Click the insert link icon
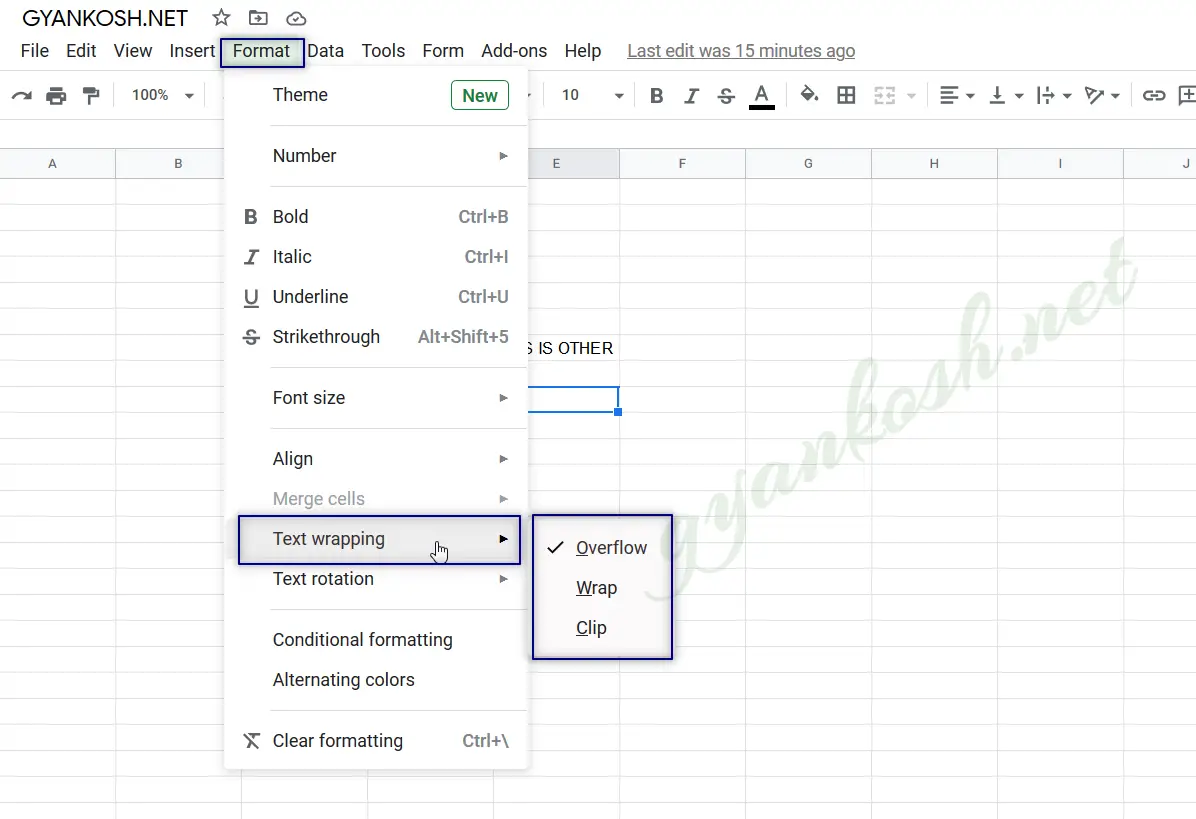1196x819 pixels. tap(1153, 95)
